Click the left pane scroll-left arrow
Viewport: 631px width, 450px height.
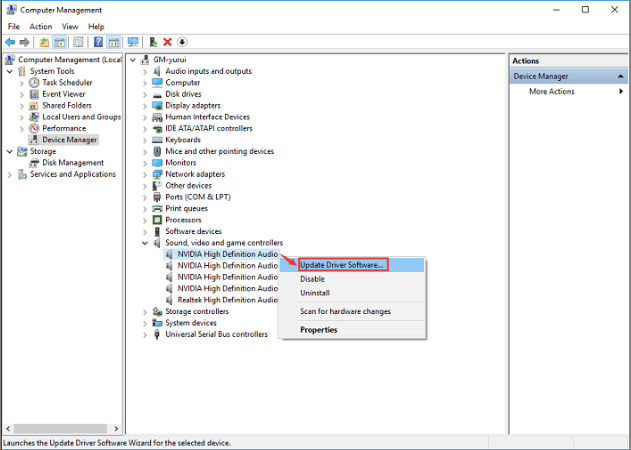[8, 429]
